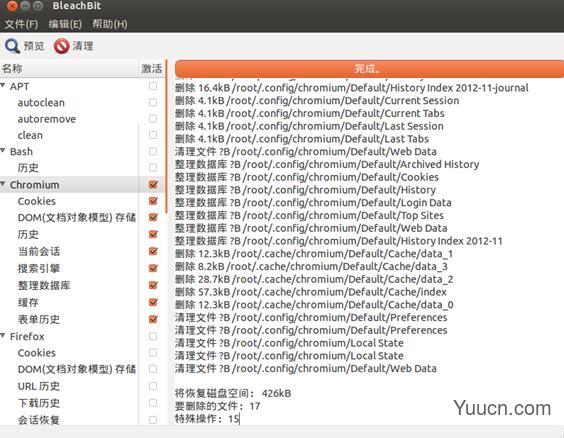Click the Login Data log line
This screenshot has width=564, height=438.
coord(313,202)
